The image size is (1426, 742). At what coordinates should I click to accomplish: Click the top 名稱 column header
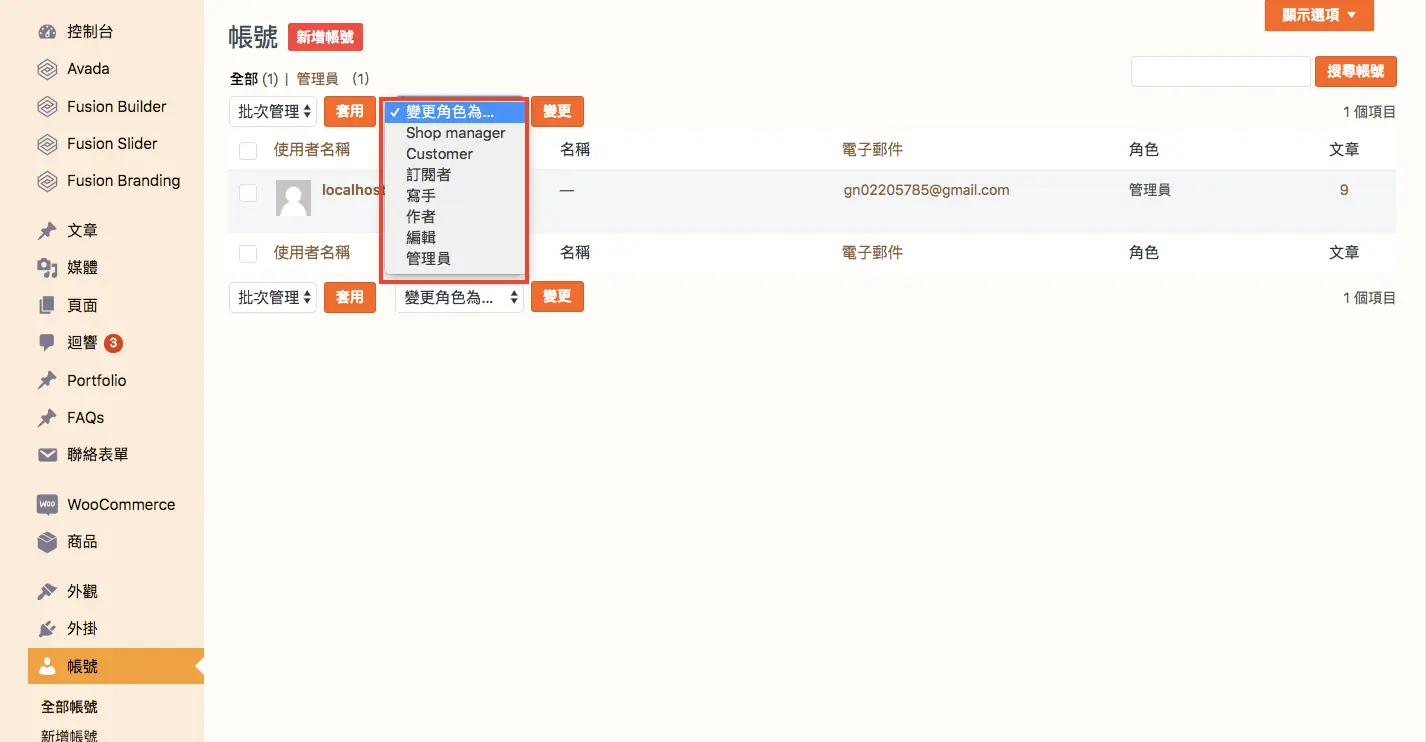[x=575, y=150]
